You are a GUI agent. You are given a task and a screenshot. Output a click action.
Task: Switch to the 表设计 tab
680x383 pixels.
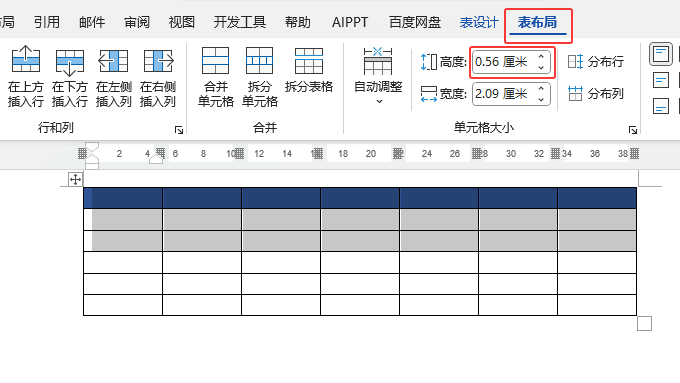[x=479, y=22]
